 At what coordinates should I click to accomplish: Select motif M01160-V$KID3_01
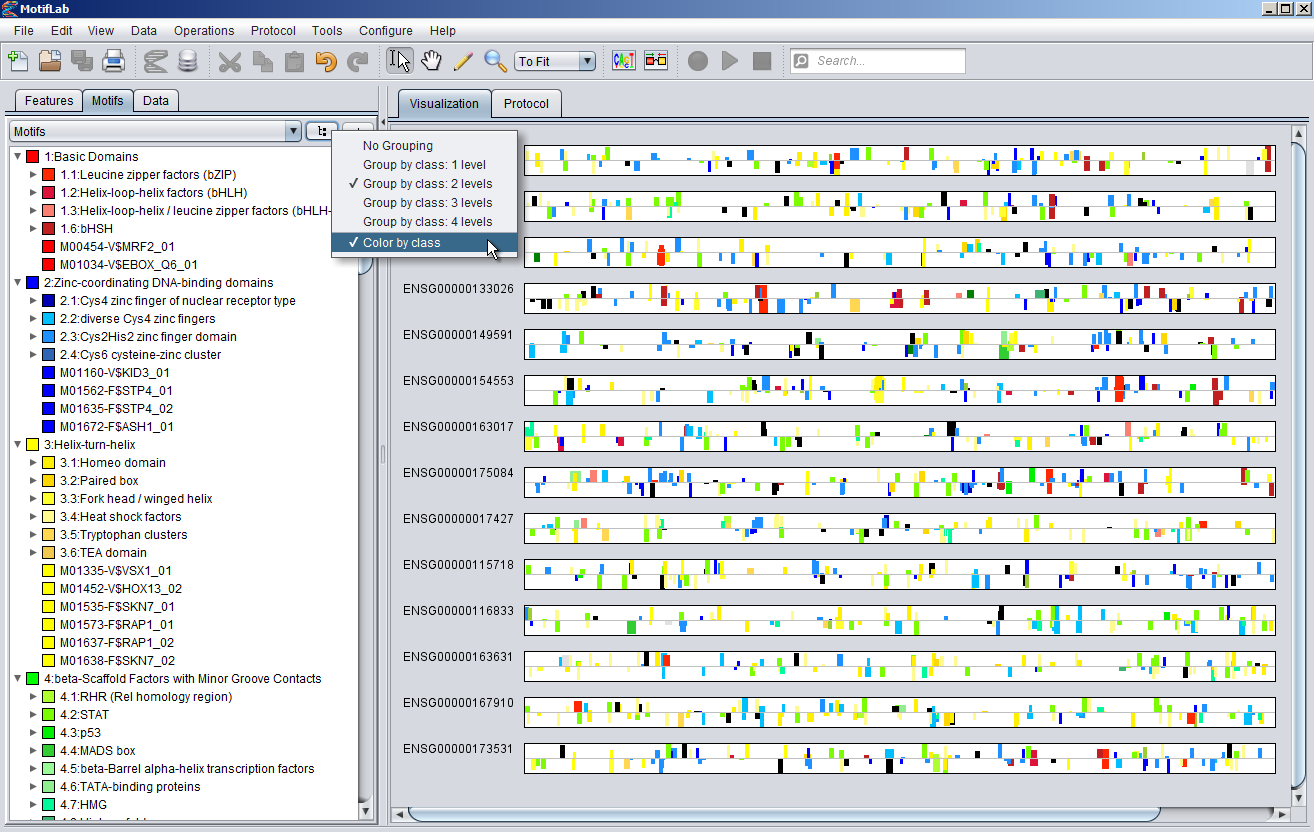(x=116, y=373)
